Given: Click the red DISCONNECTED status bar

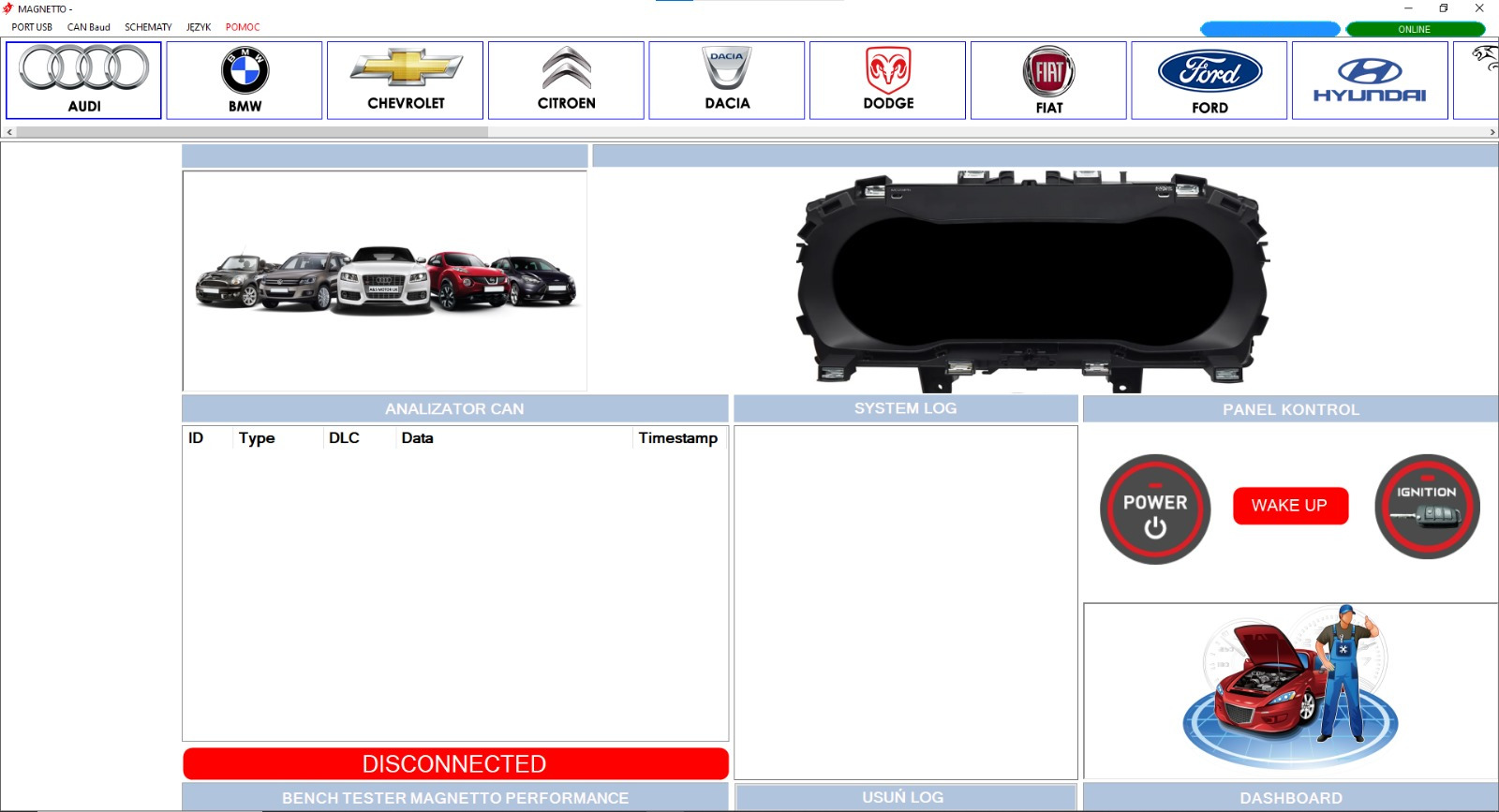Looking at the screenshot, I should tap(455, 763).
